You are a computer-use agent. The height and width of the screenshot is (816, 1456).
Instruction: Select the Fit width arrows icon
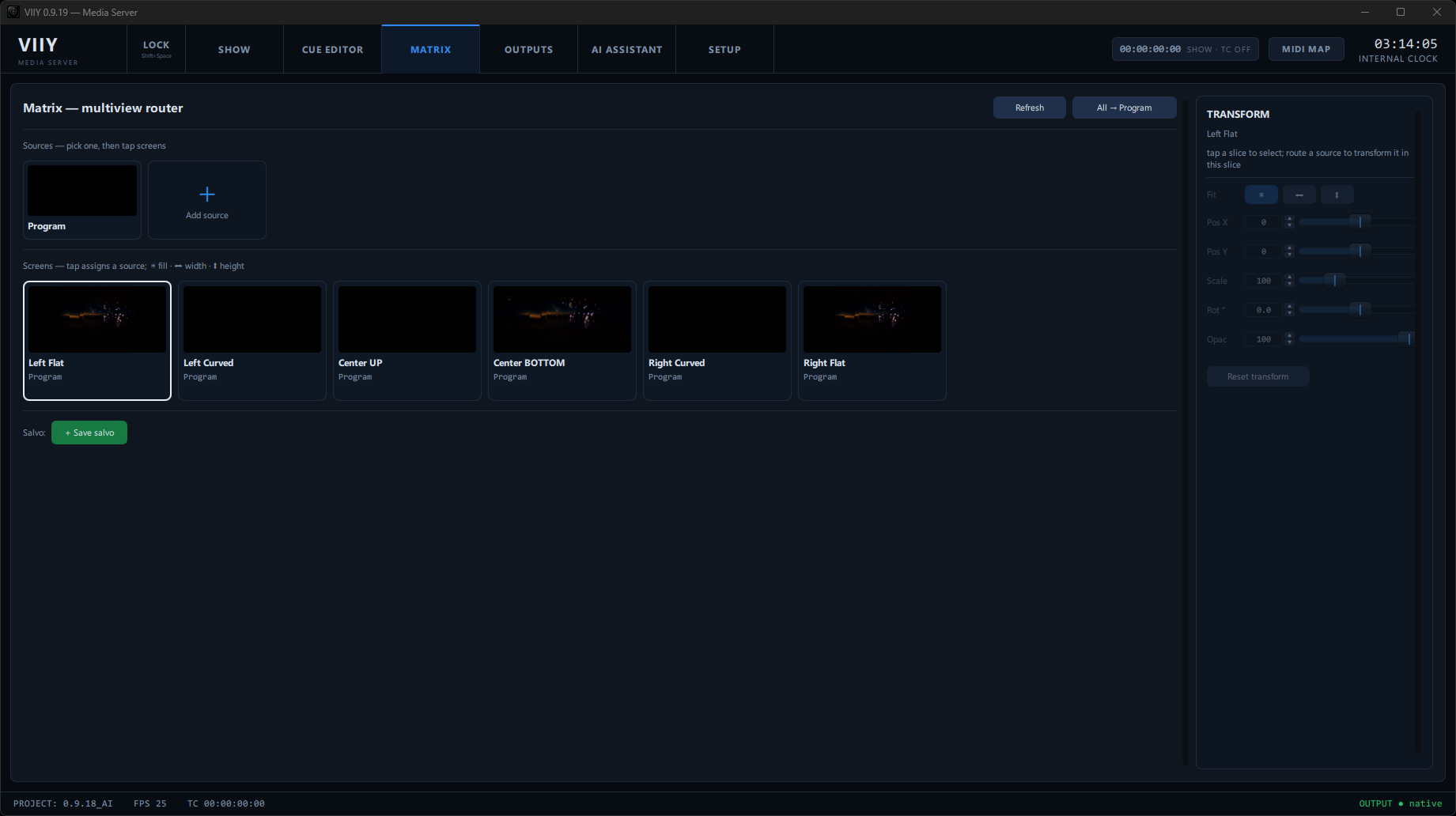pyautogui.click(x=1299, y=195)
